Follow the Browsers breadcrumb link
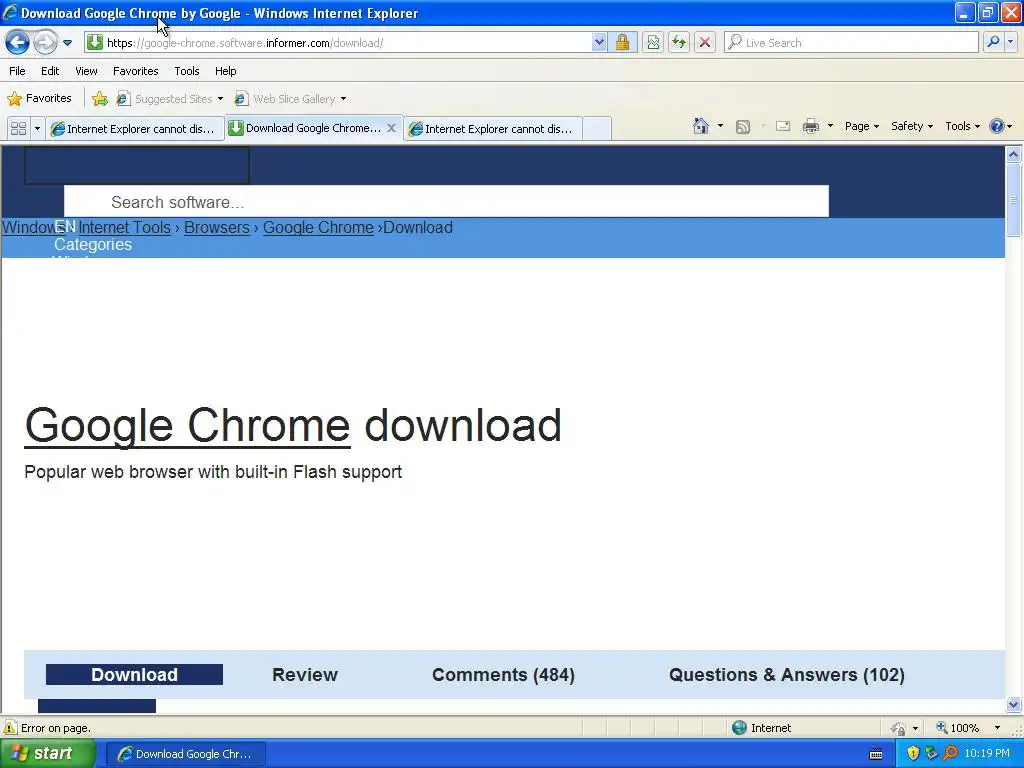Viewport: 1024px width, 768px height. point(217,227)
